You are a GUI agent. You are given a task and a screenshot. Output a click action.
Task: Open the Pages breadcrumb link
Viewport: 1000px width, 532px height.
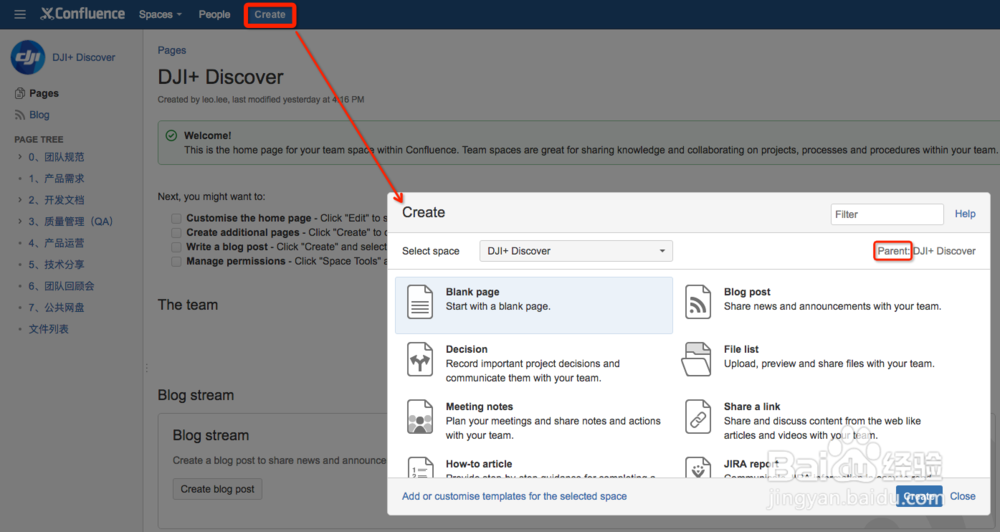(x=172, y=50)
